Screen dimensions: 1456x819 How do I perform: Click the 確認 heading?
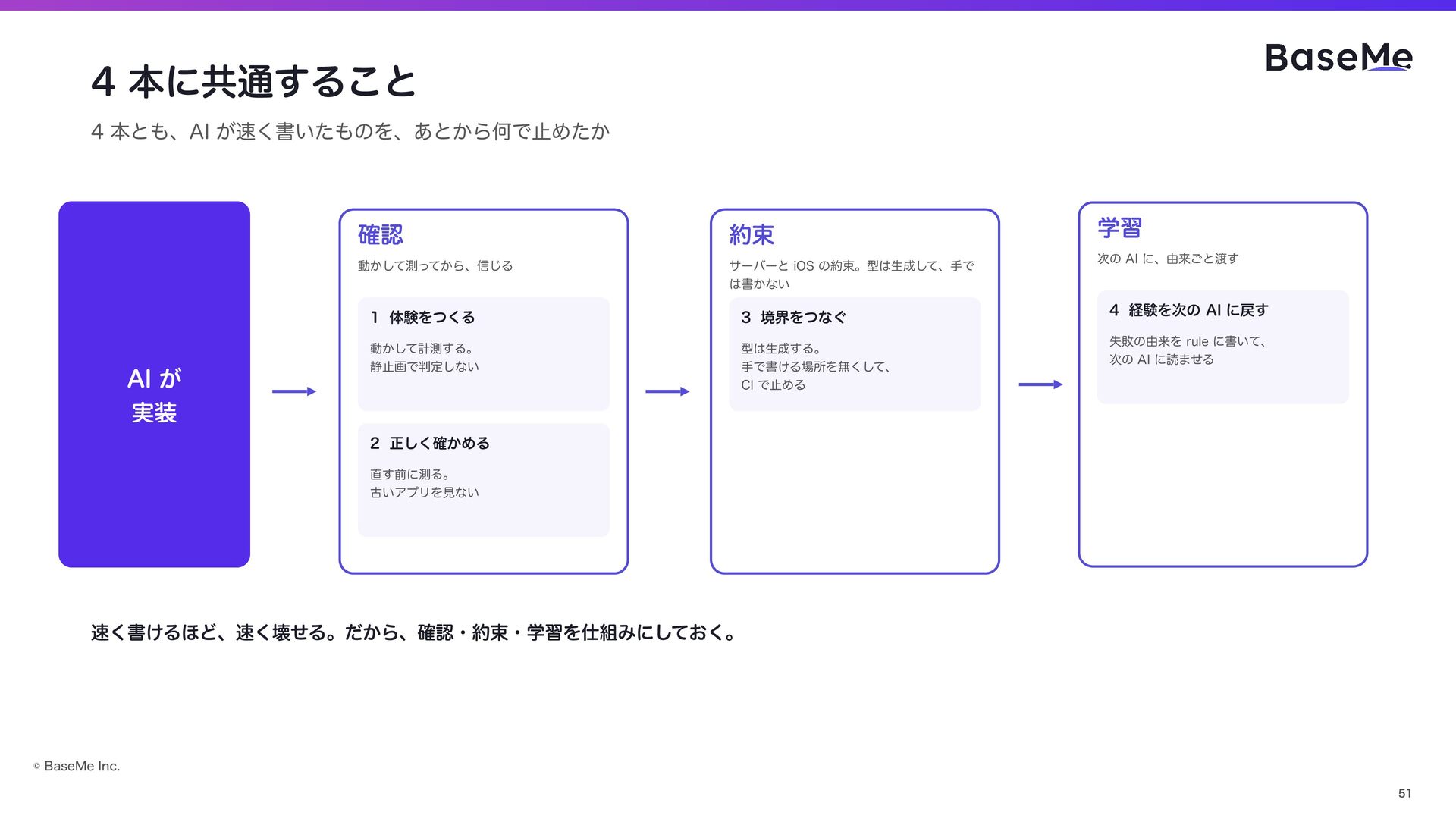click(x=381, y=235)
